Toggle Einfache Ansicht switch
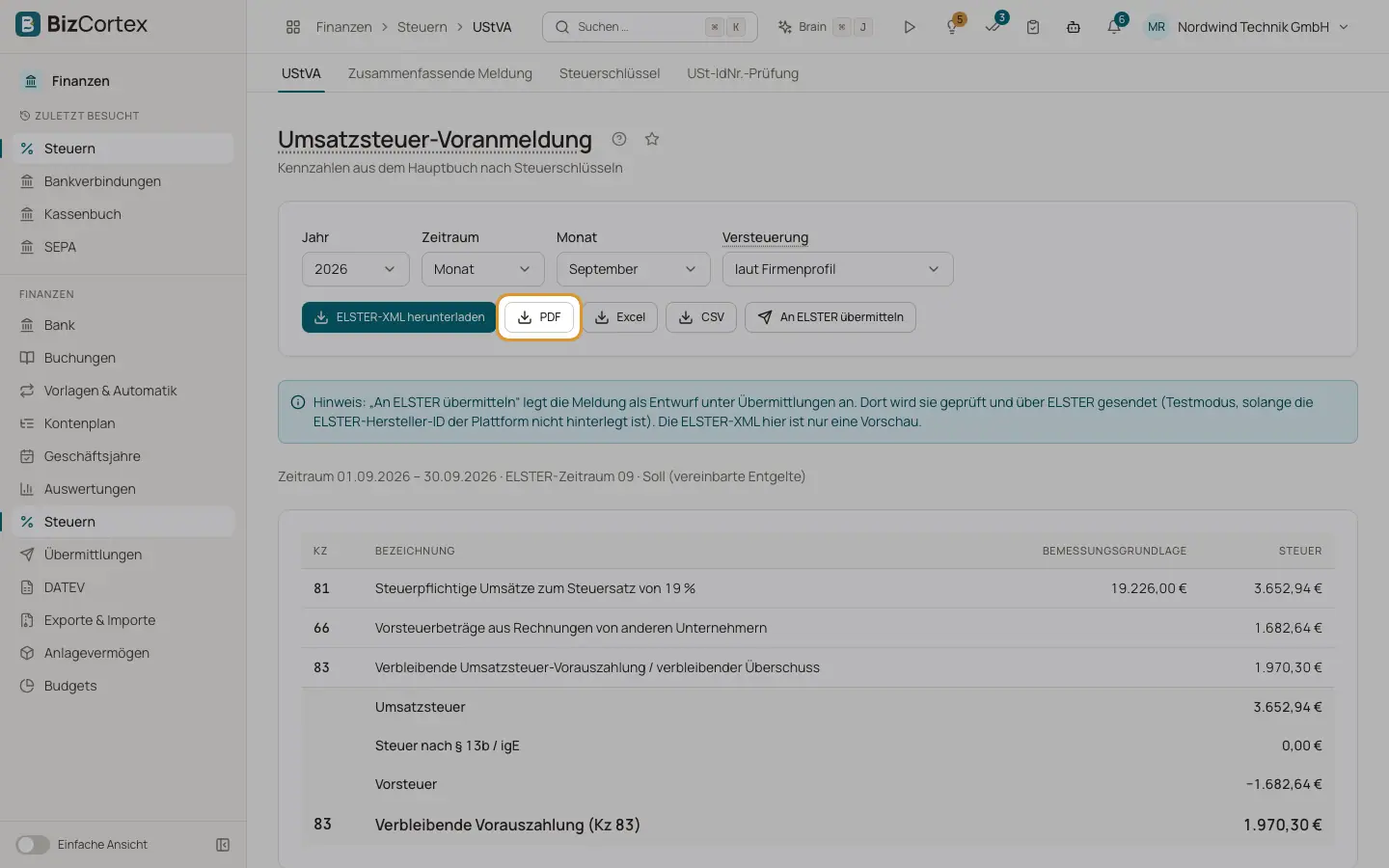Screen dimensions: 1389x868 coord(33,845)
